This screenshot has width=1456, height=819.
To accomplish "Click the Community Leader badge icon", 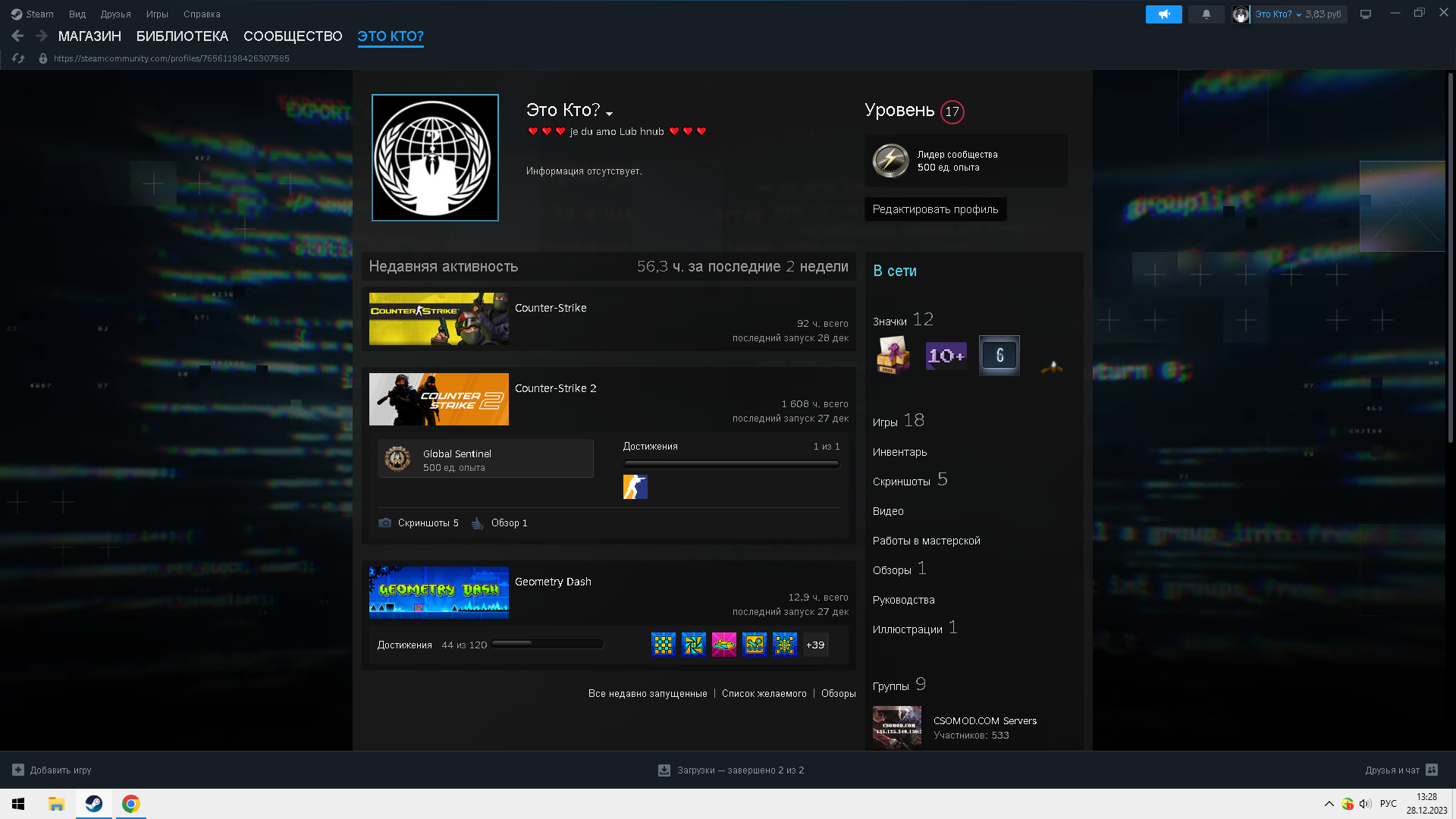I will tap(890, 161).
